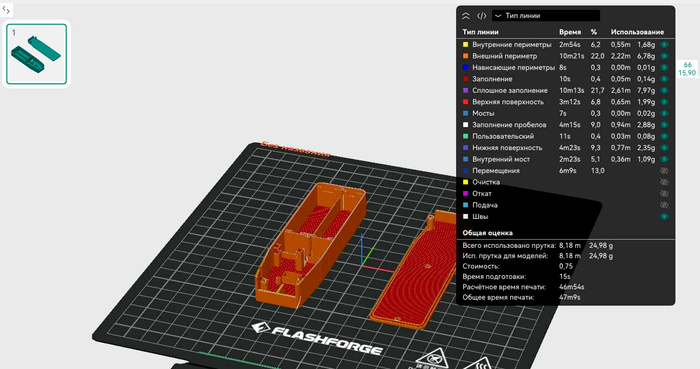Select the enclosure body model on plate

point(311,245)
